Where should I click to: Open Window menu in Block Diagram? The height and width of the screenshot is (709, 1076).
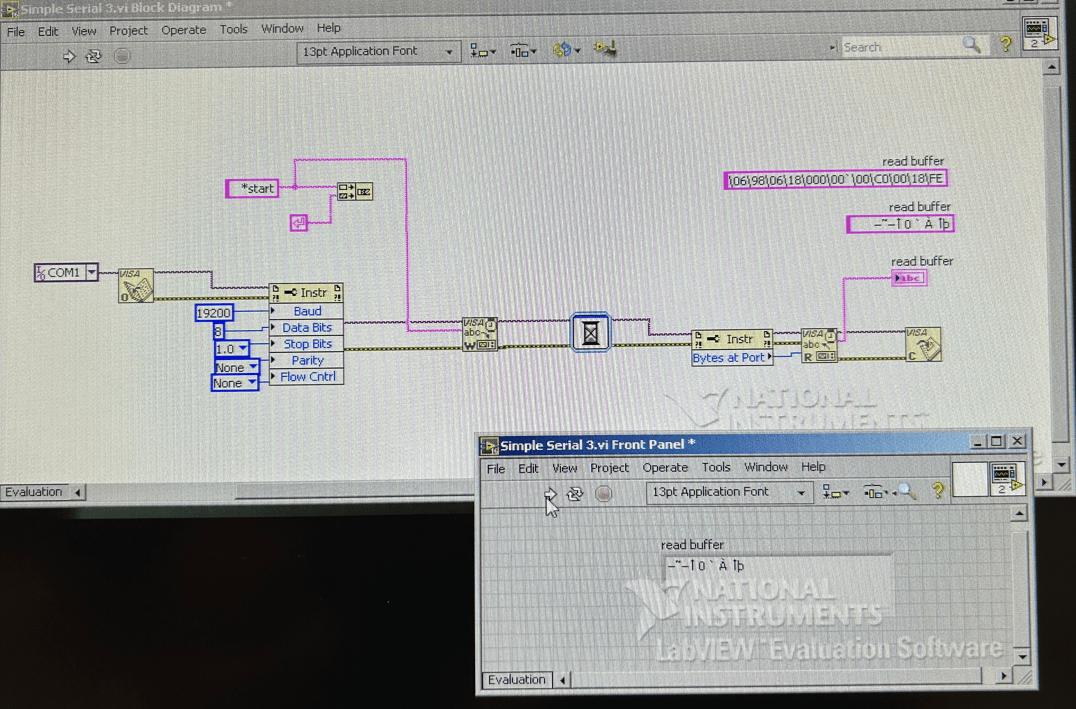coord(282,28)
